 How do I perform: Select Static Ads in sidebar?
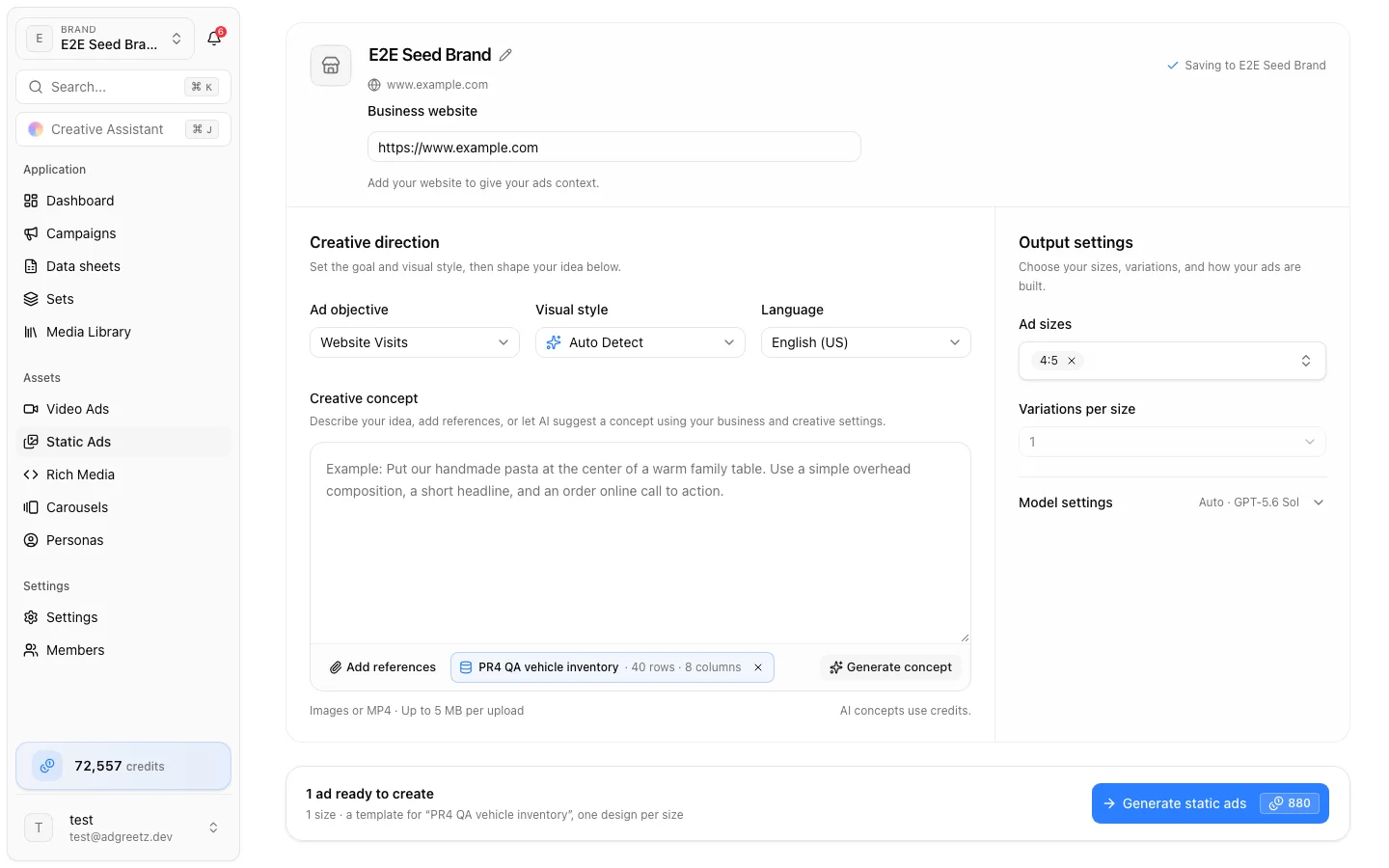(x=123, y=442)
